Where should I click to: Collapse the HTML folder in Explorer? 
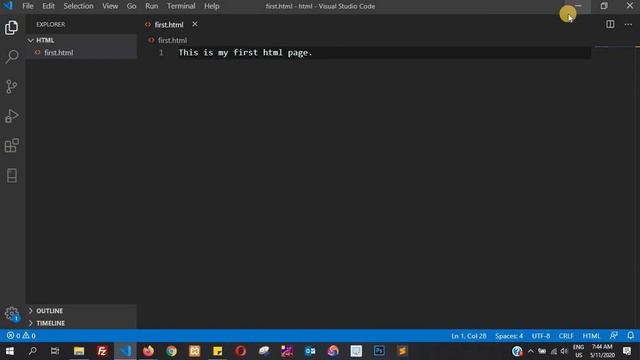coord(82,40)
